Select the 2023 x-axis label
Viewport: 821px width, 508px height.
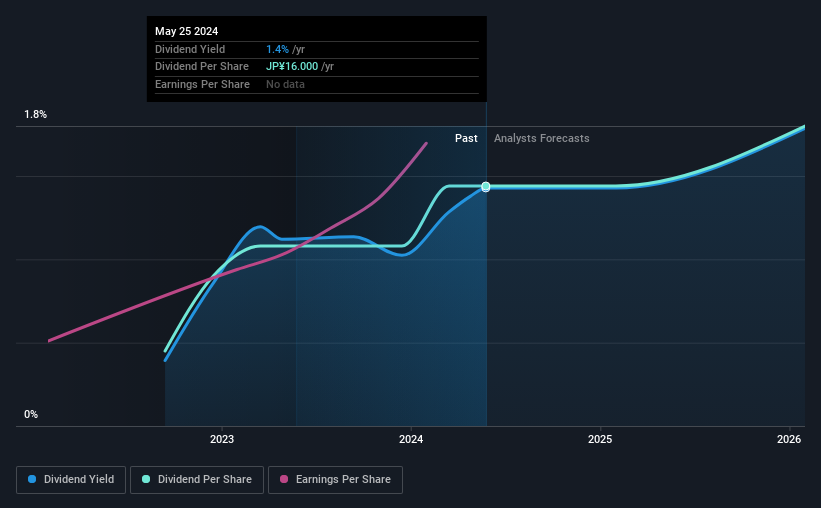tap(222, 439)
